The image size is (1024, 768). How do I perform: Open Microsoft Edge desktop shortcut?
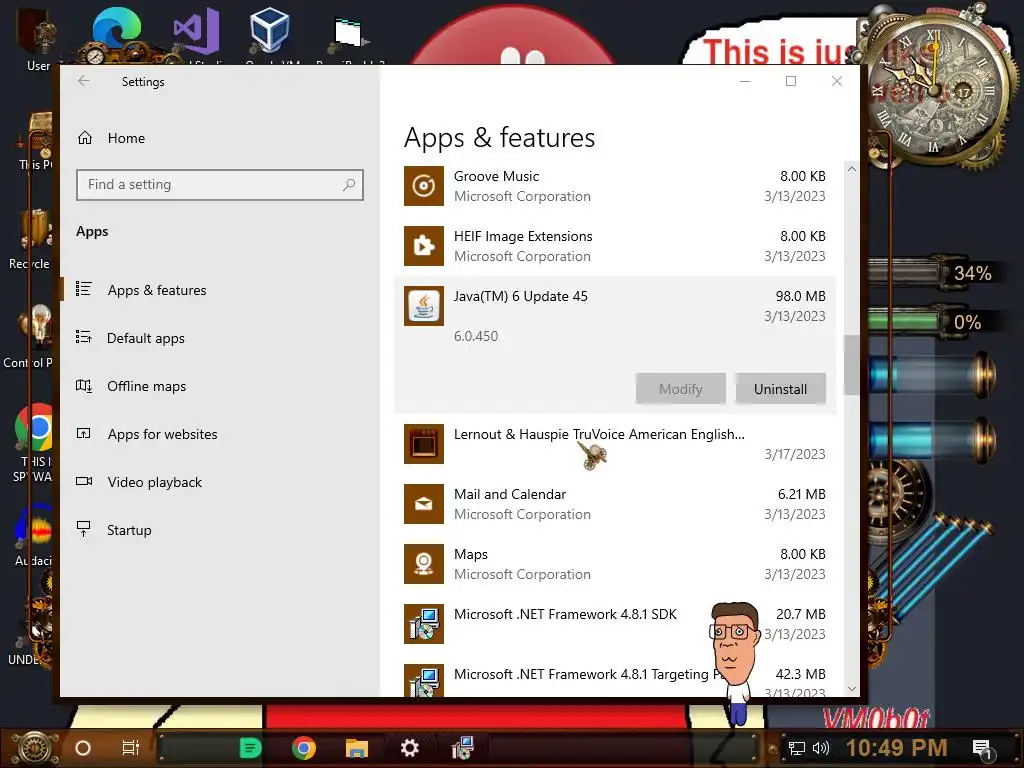116,33
